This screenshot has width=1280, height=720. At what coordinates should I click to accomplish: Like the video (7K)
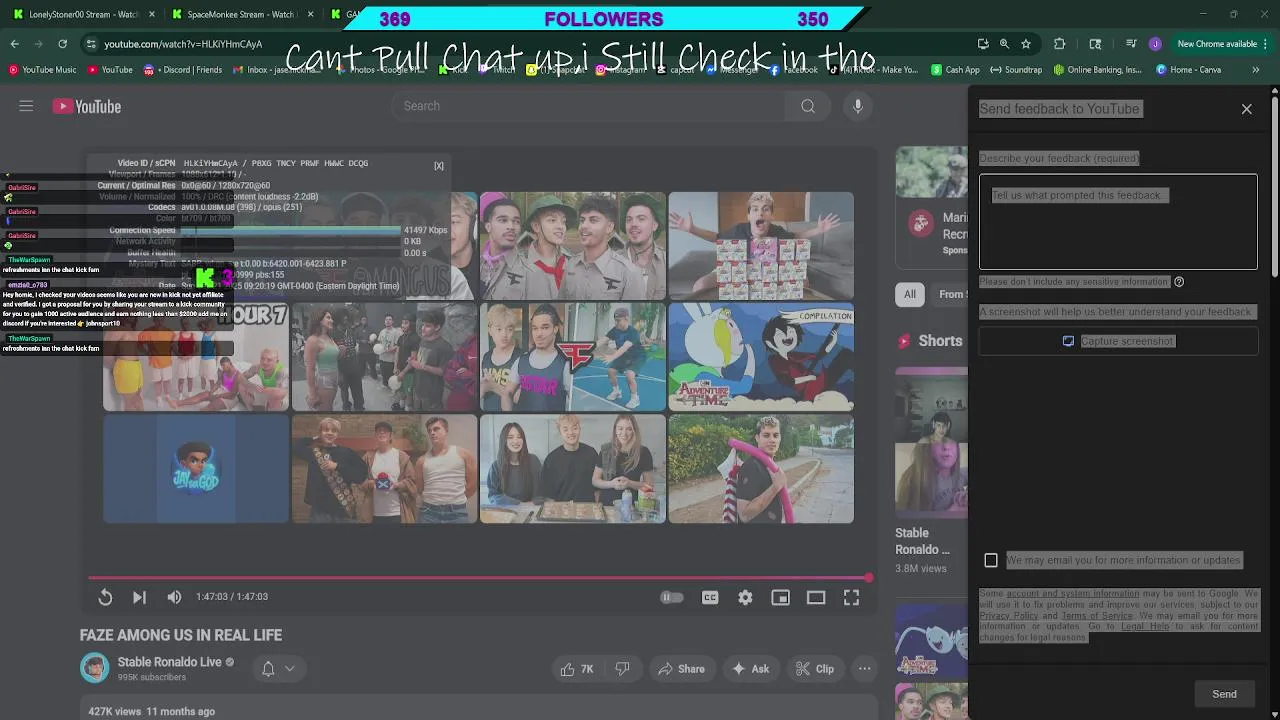pyautogui.click(x=577, y=669)
